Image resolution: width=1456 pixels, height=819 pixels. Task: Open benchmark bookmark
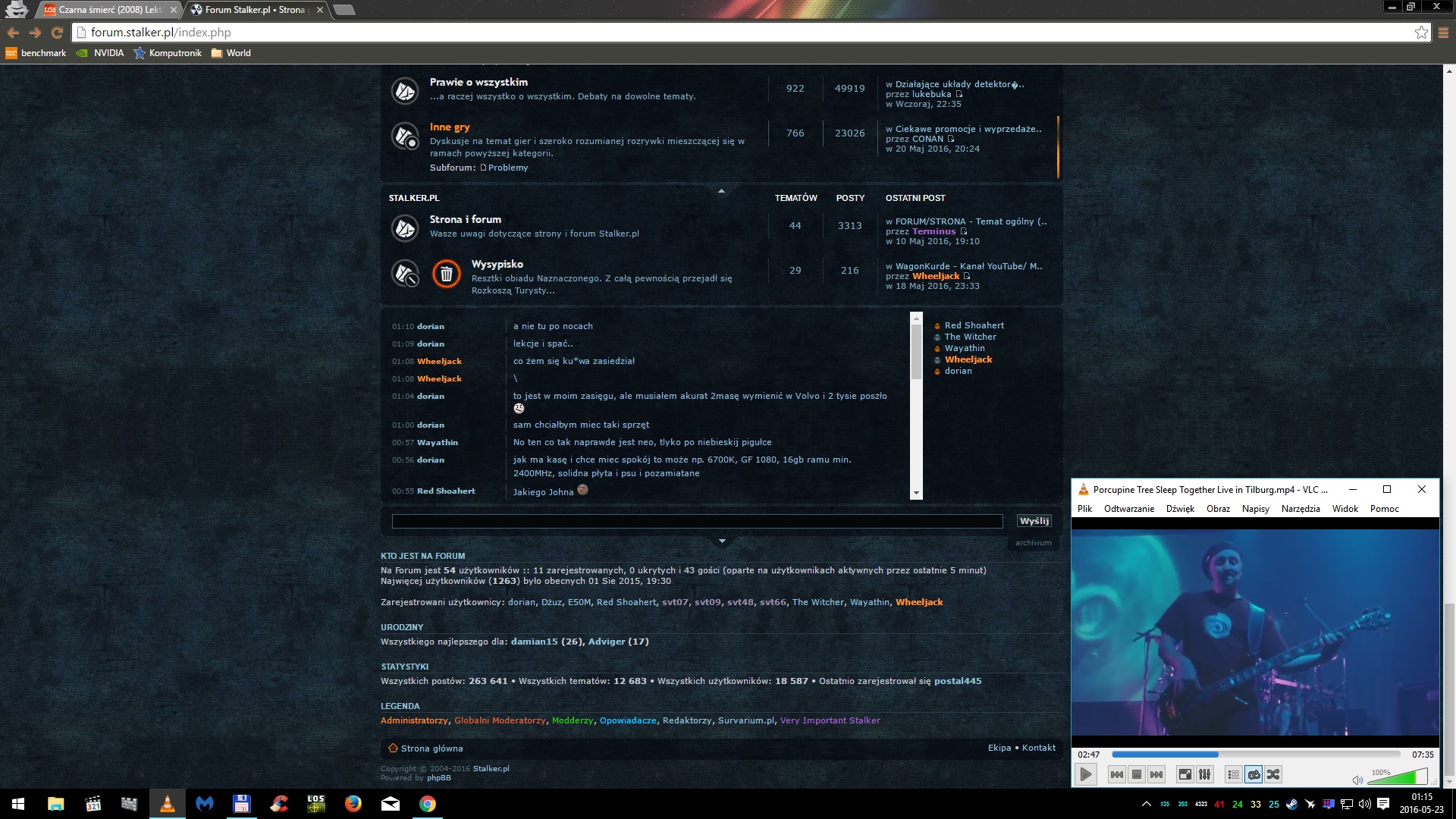36,53
